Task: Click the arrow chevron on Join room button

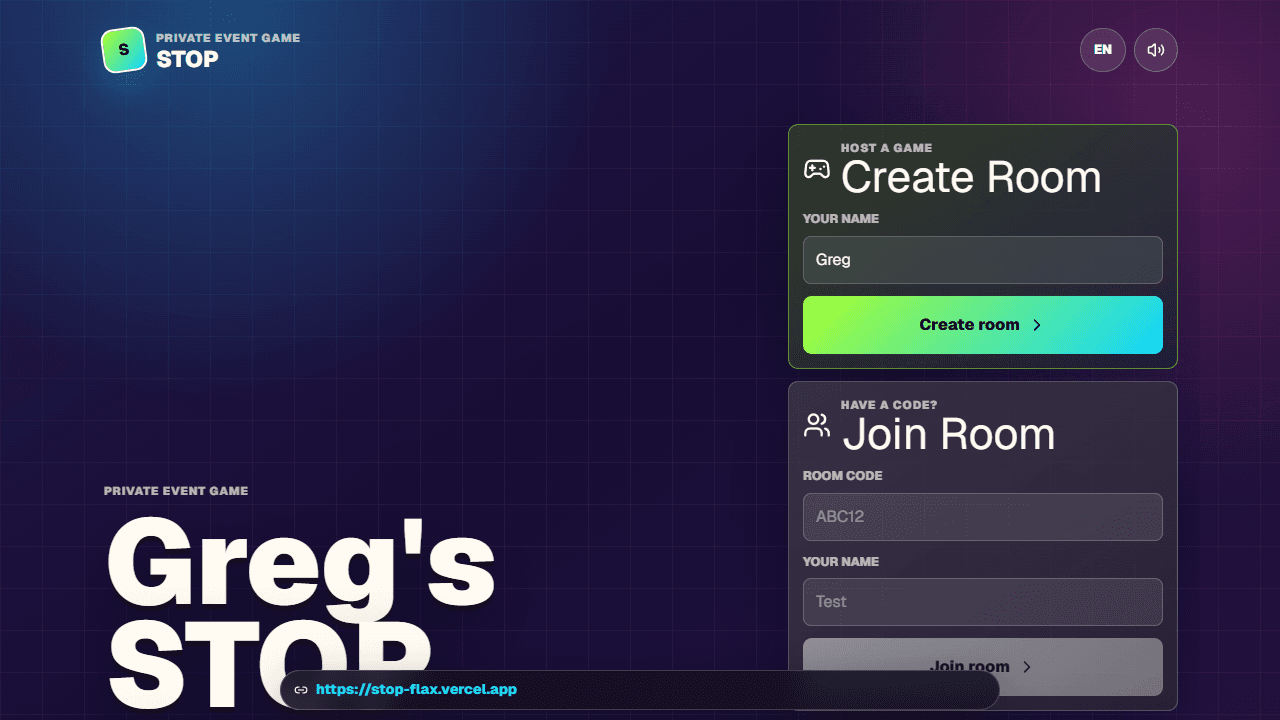Action: click(x=1027, y=667)
